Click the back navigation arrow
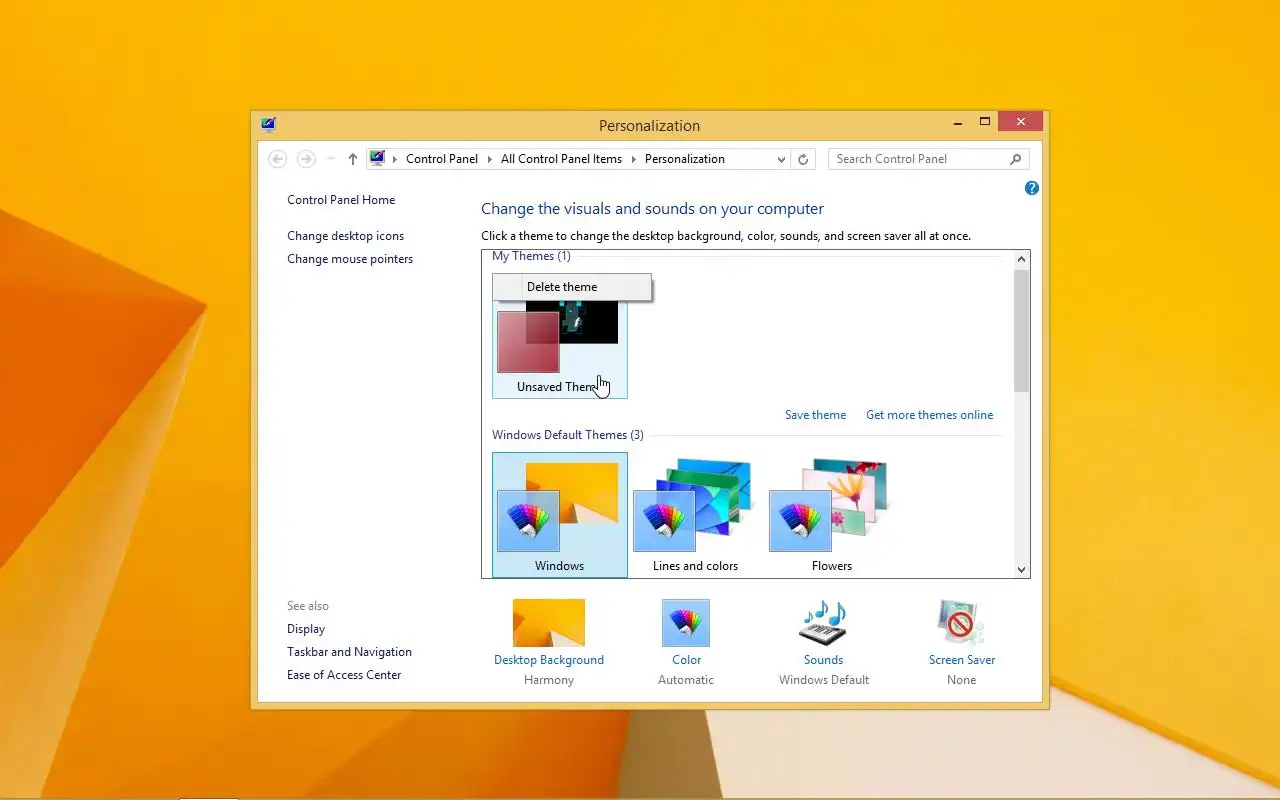1280x800 pixels. 278,159
